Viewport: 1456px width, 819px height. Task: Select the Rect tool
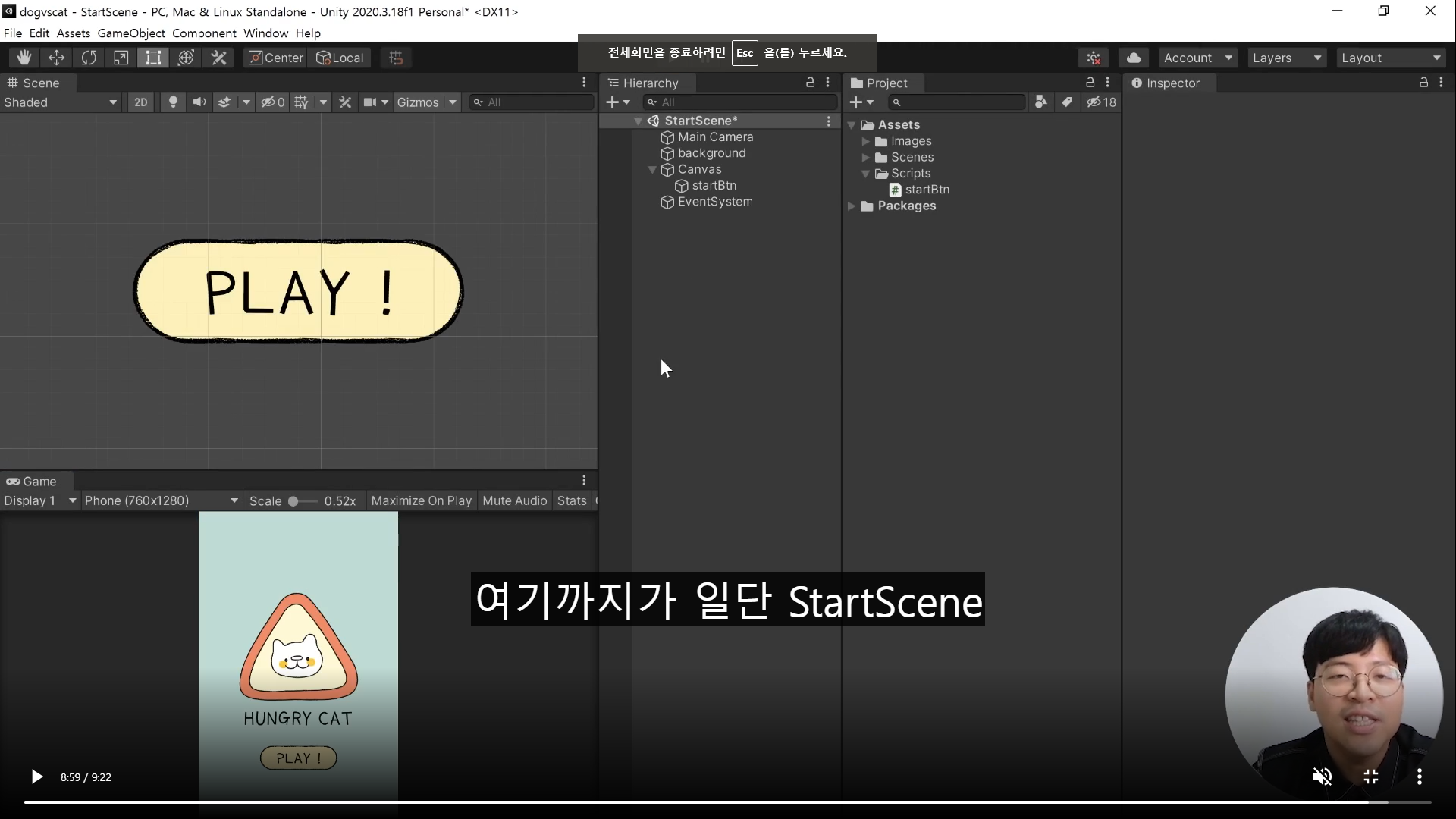pyautogui.click(x=153, y=58)
